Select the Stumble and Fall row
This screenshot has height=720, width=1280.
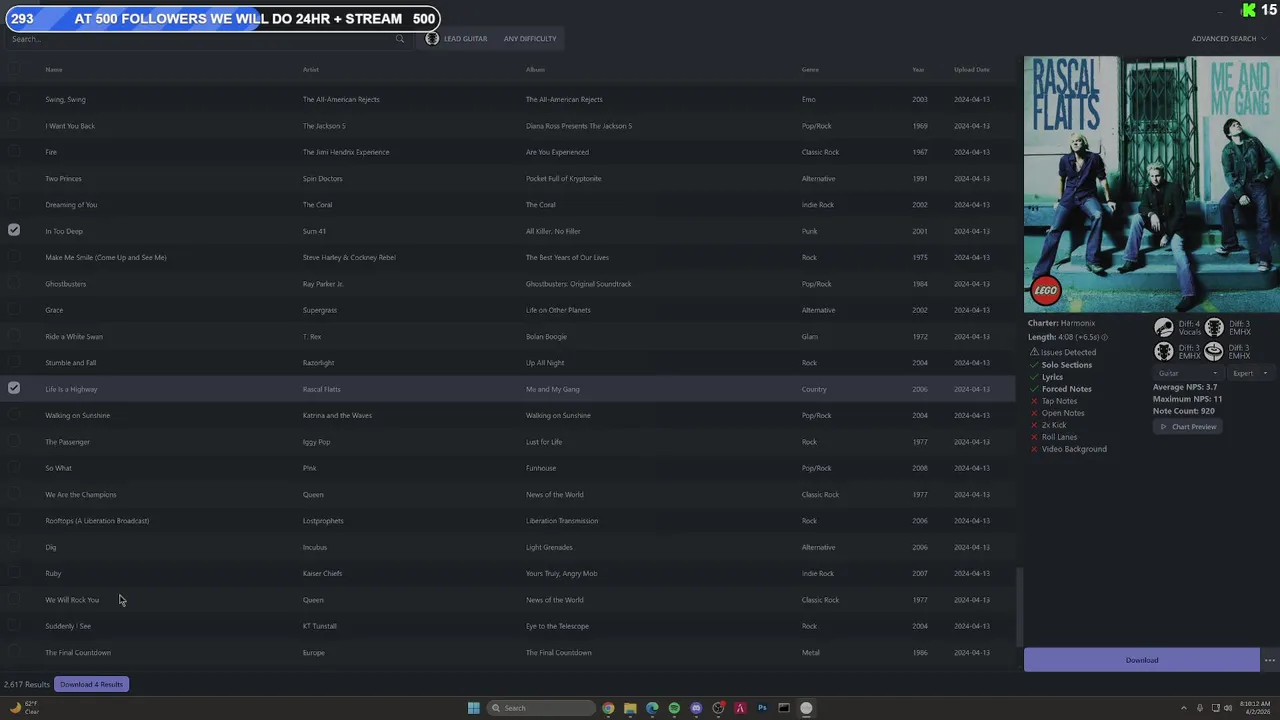(508, 363)
